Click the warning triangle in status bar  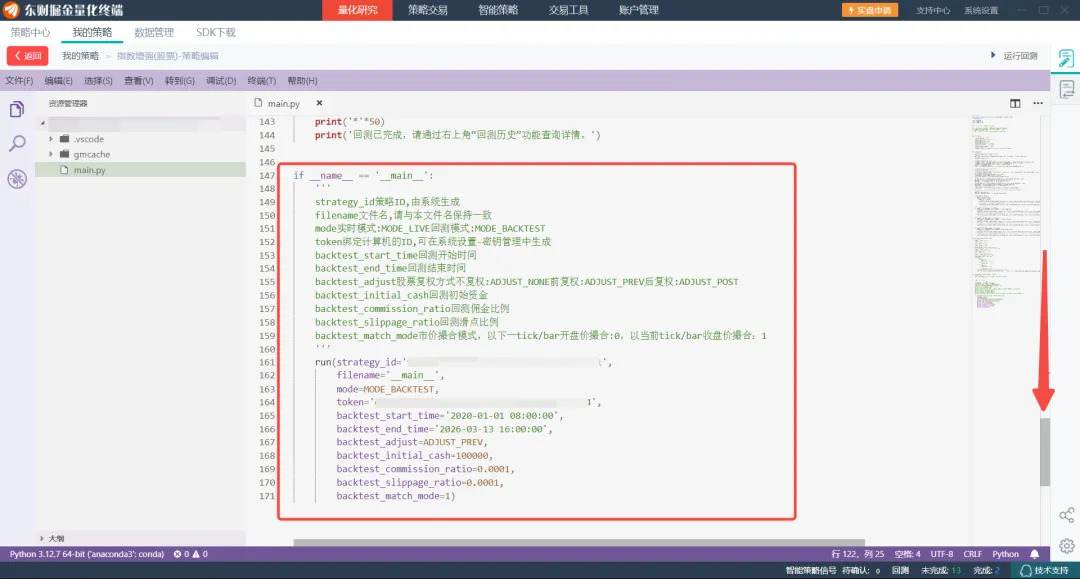[x=196, y=554]
